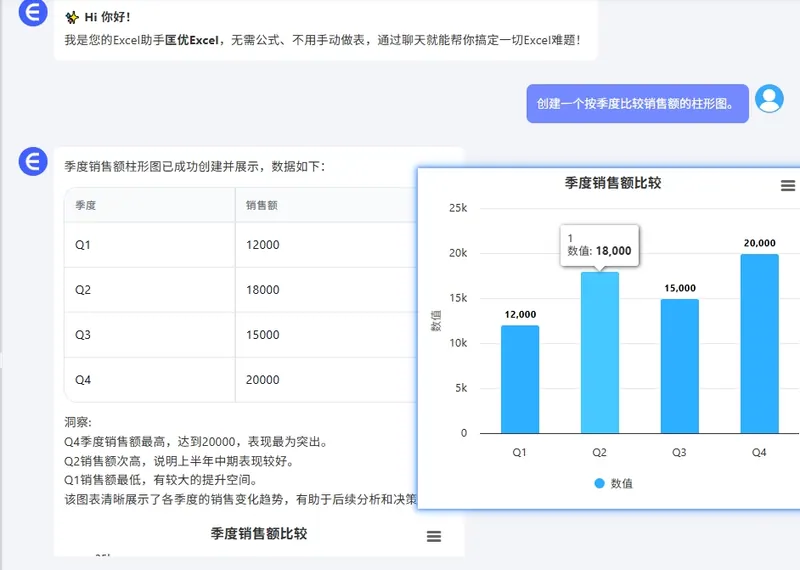Click the 20k axis label
This screenshot has height=570, width=800.
coord(458,253)
